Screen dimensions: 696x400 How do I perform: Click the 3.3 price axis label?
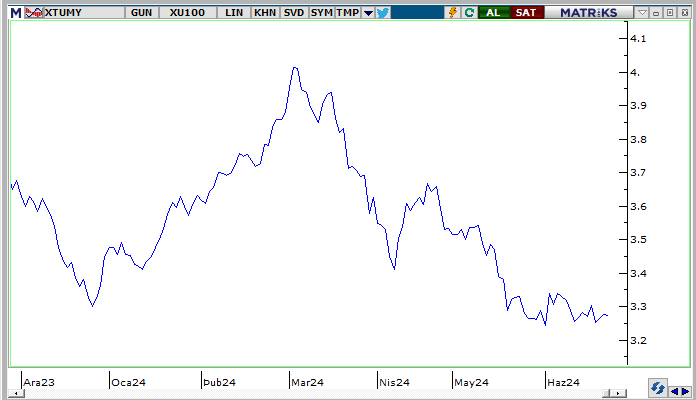(x=638, y=307)
